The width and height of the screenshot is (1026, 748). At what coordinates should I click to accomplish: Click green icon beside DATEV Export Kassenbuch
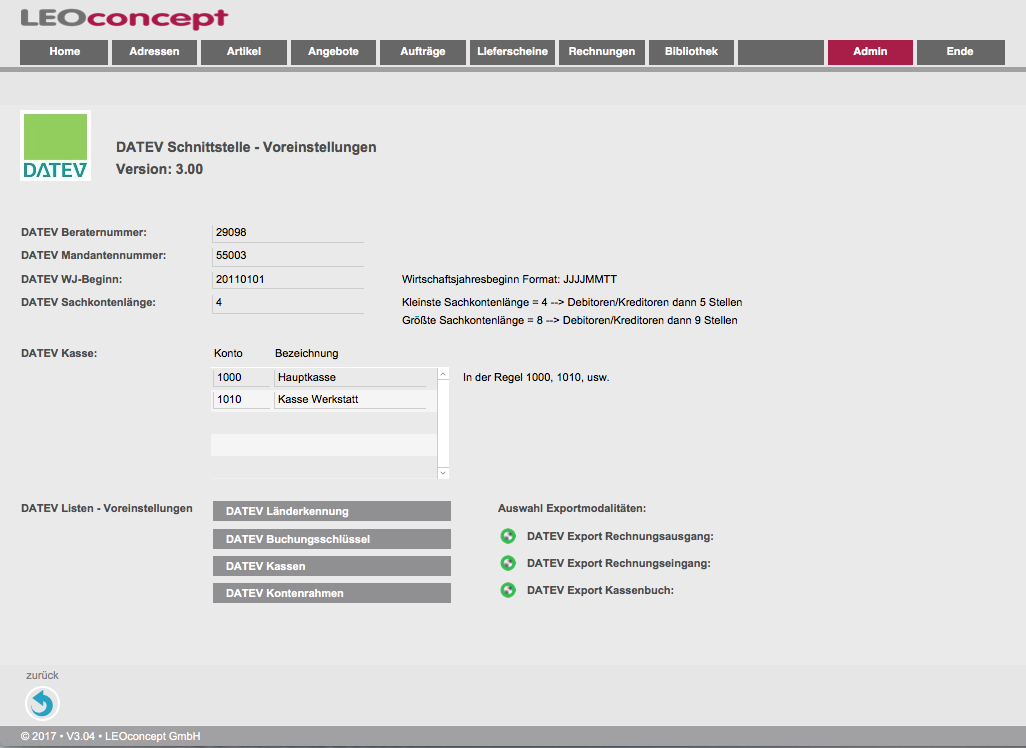click(508, 590)
